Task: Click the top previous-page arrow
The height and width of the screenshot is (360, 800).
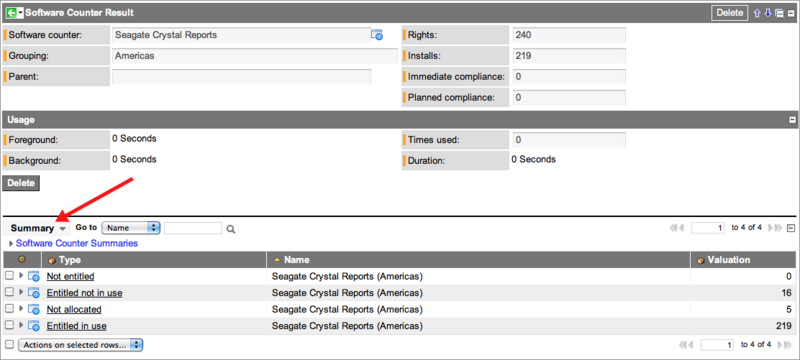Action: (x=682, y=228)
